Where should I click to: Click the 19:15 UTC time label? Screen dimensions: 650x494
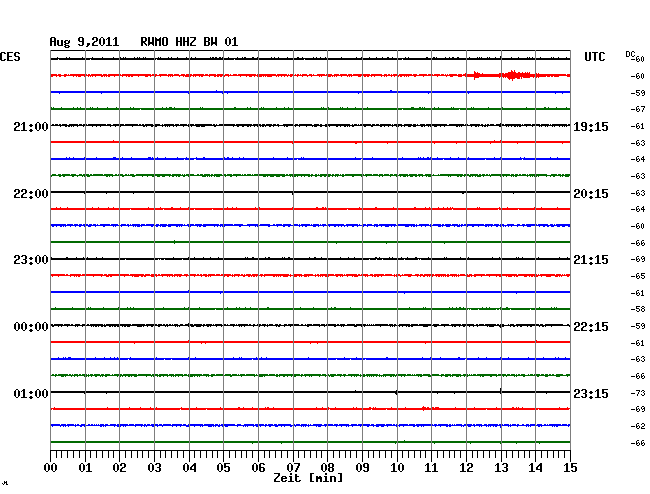[591, 126]
